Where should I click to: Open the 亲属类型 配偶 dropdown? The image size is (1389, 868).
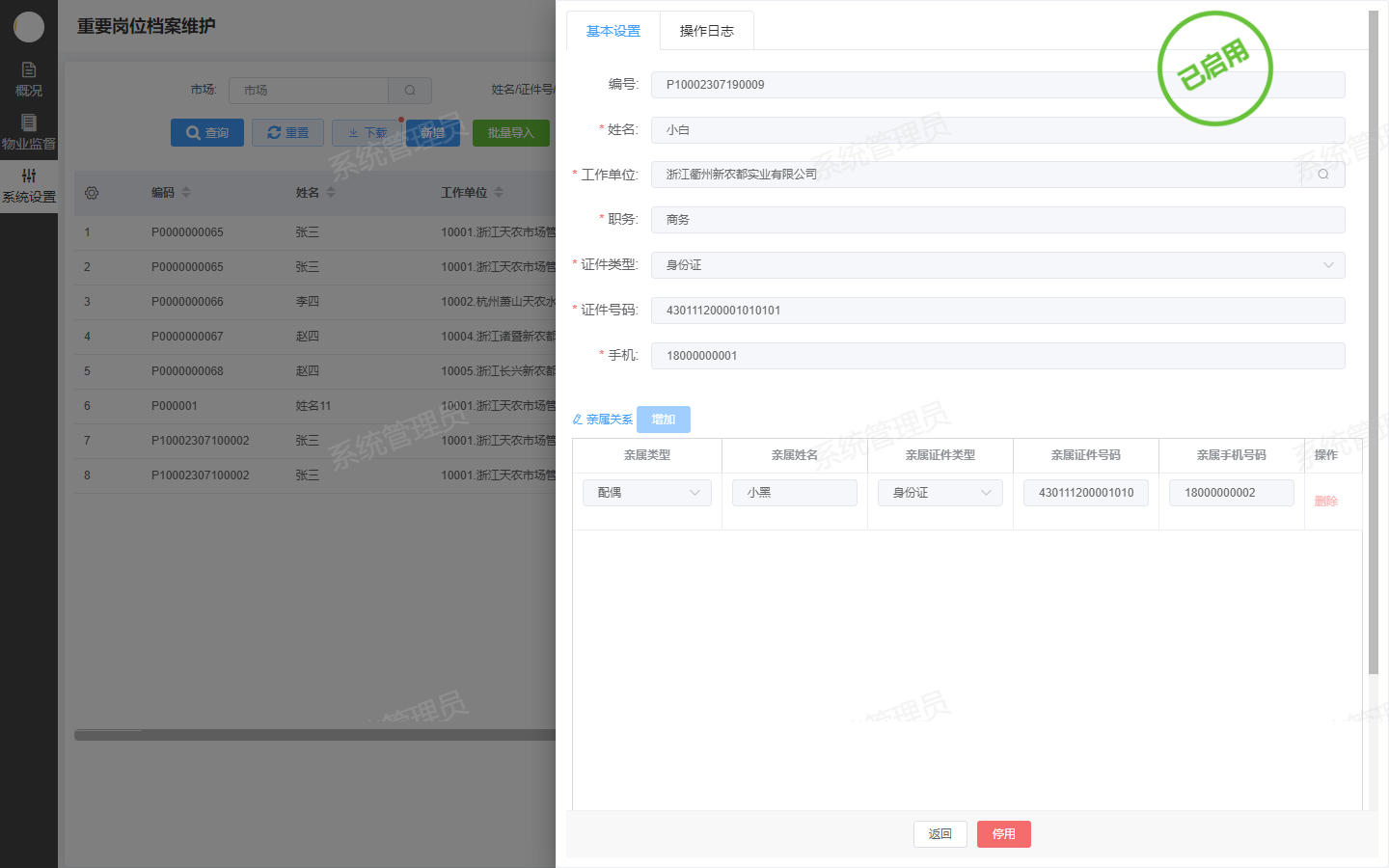click(647, 493)
